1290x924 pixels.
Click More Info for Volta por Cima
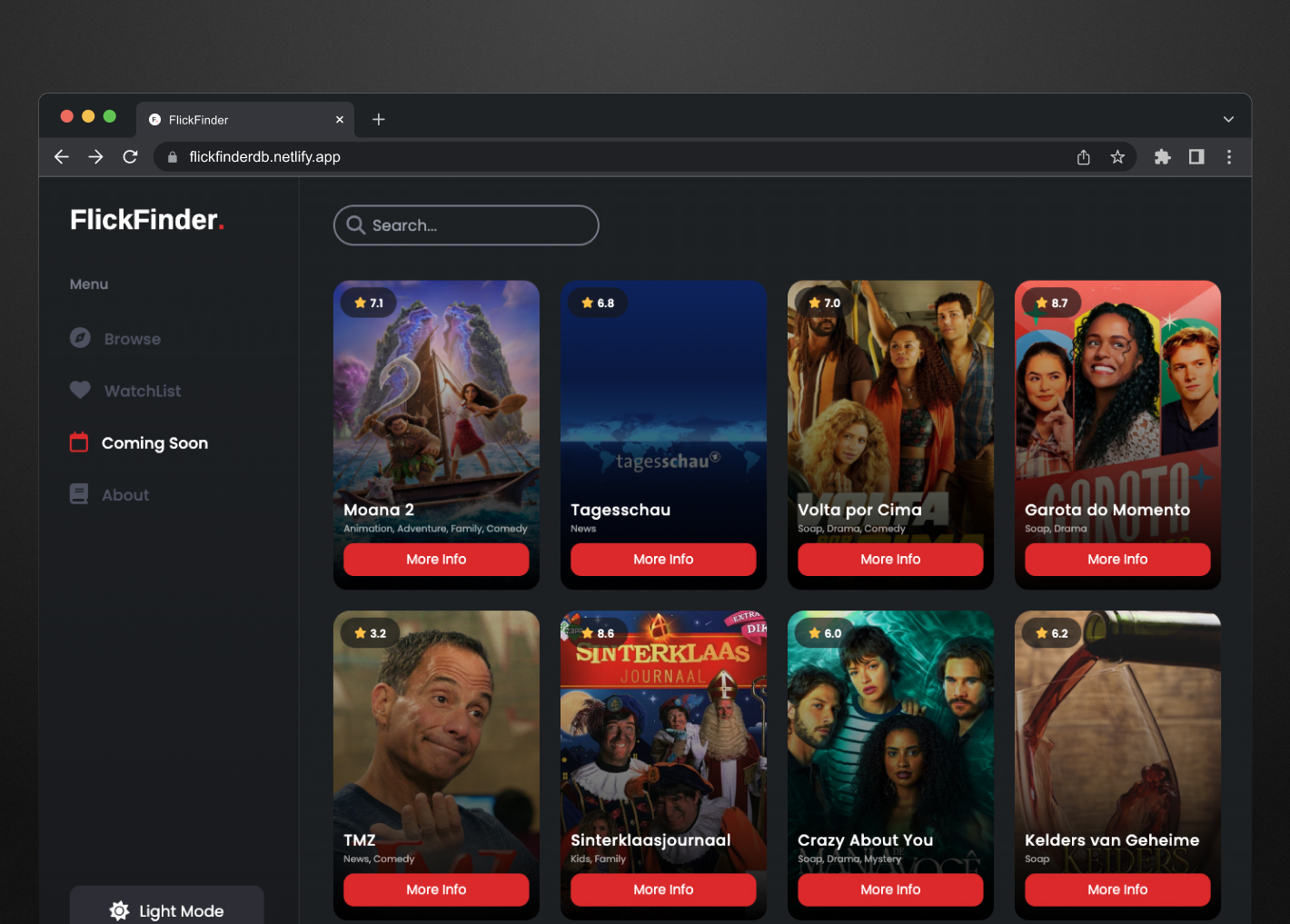[x=890, y=559]
